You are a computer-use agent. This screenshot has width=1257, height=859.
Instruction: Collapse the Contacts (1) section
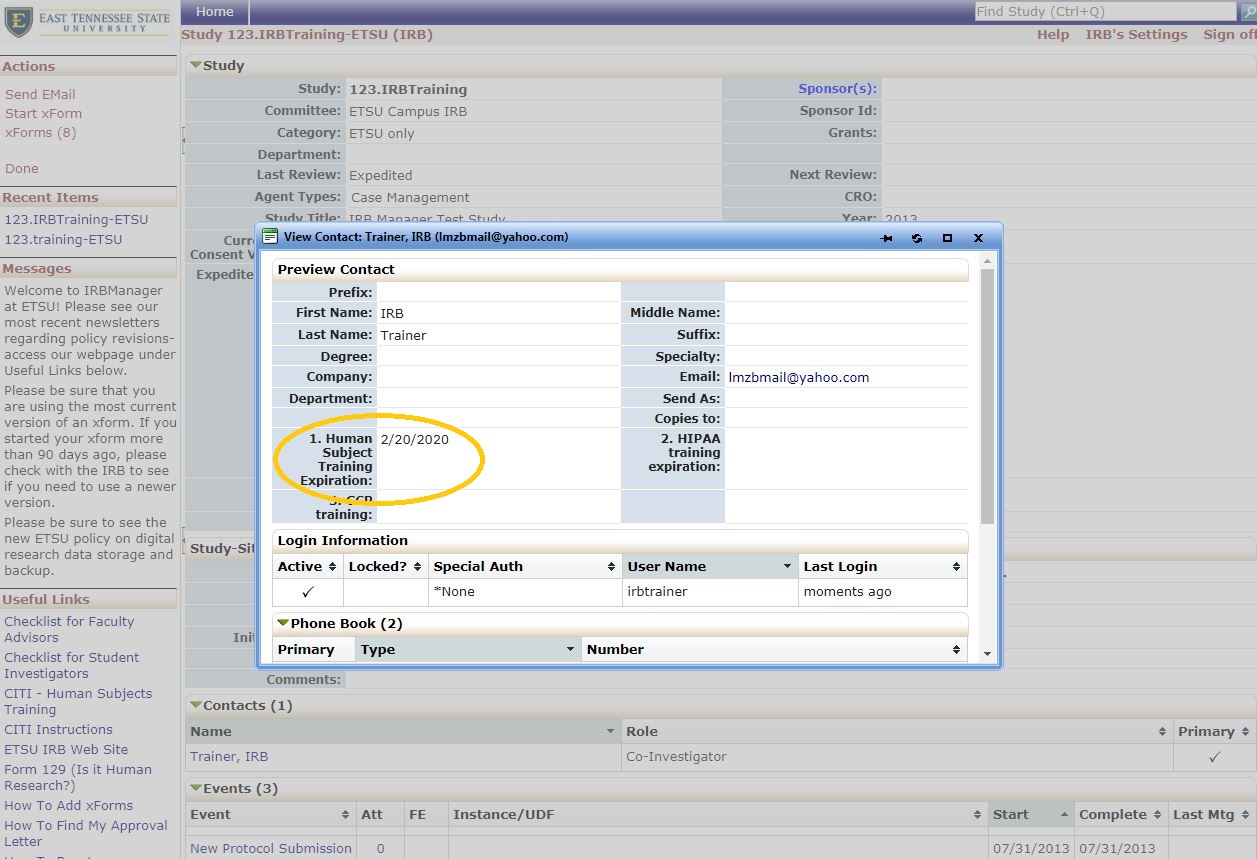(196, 705)
